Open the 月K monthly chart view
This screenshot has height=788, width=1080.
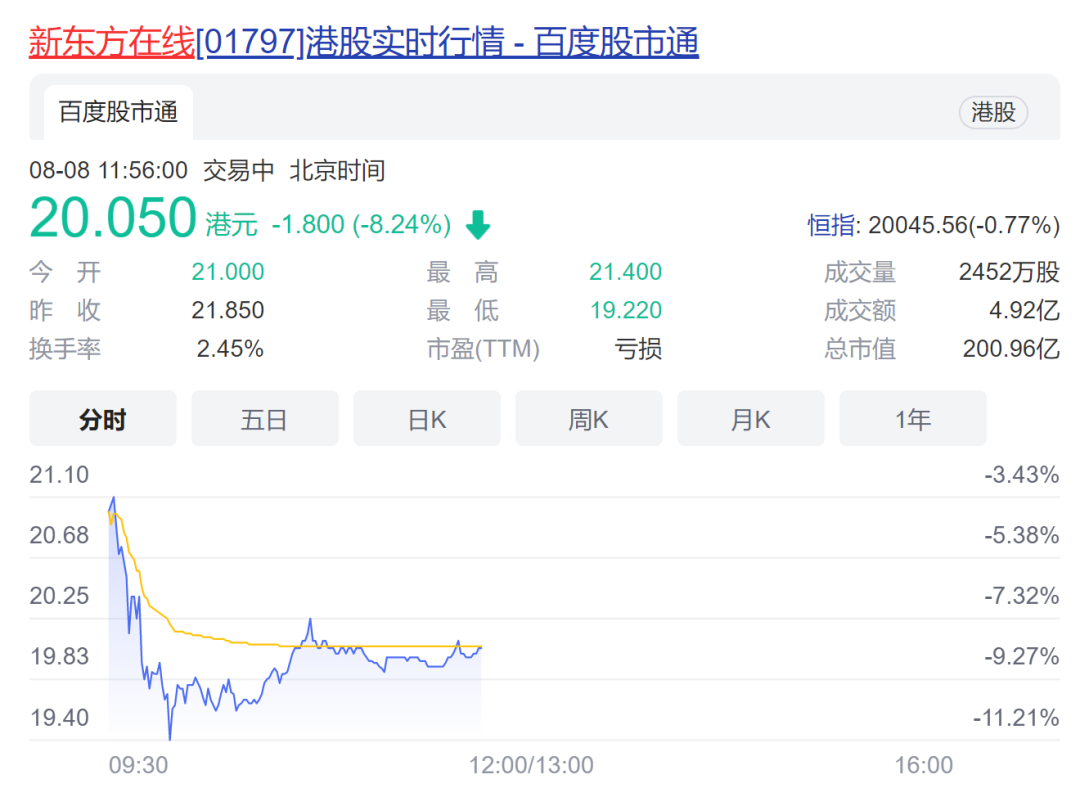(x=750, y=418)
